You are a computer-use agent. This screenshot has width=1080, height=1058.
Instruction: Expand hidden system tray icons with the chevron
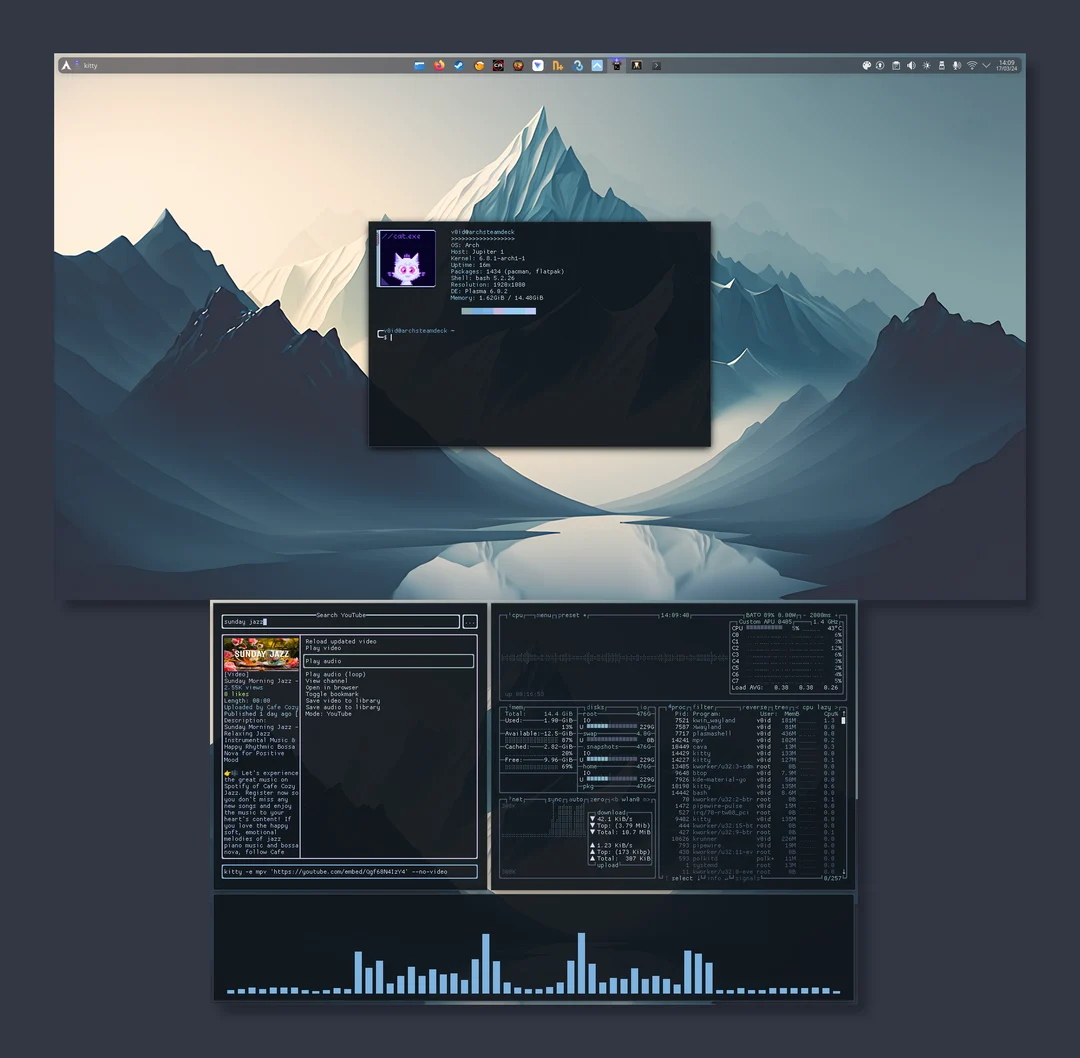(986, 65)
